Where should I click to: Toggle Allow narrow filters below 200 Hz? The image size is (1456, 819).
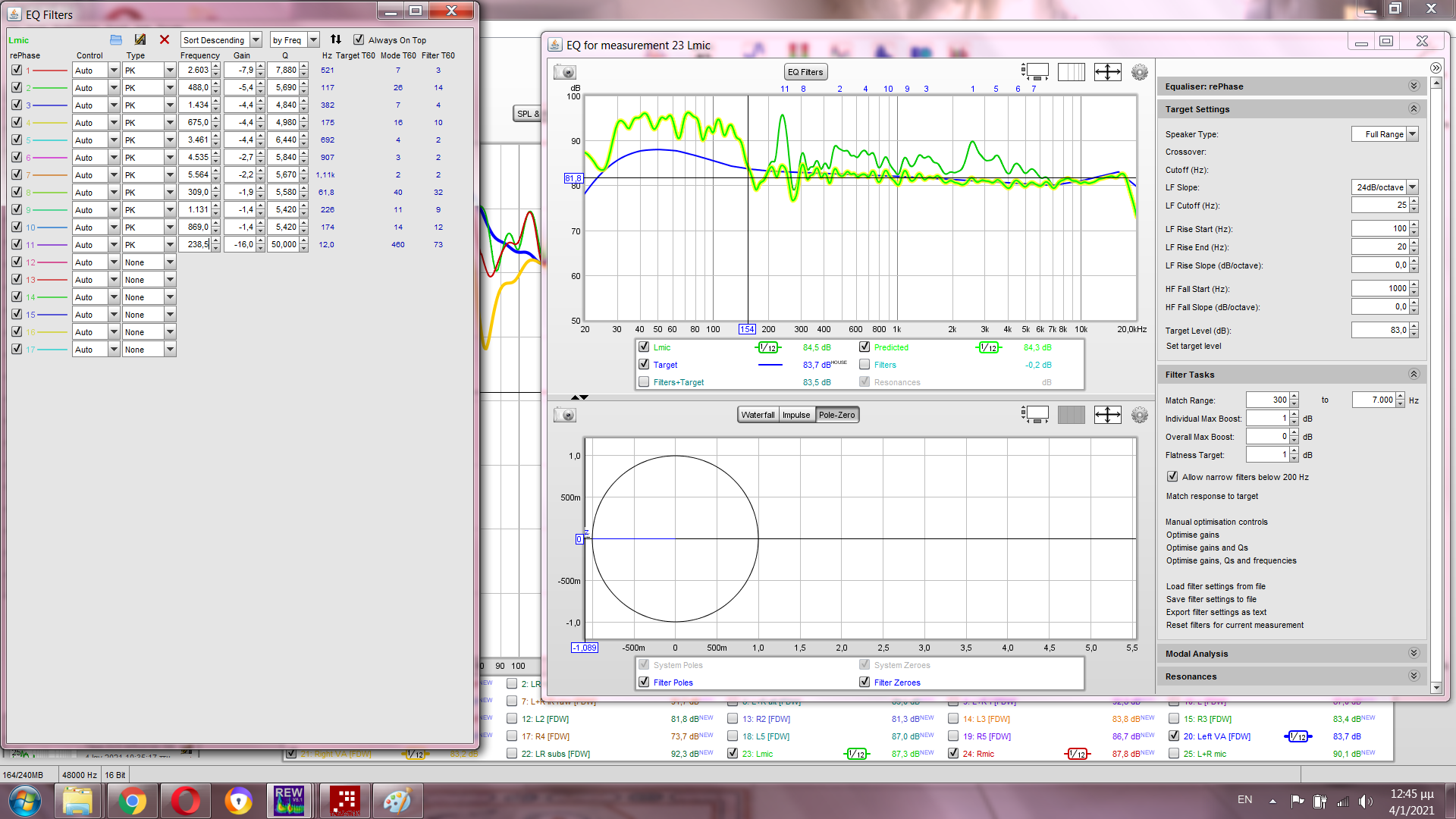point(1172,476)
